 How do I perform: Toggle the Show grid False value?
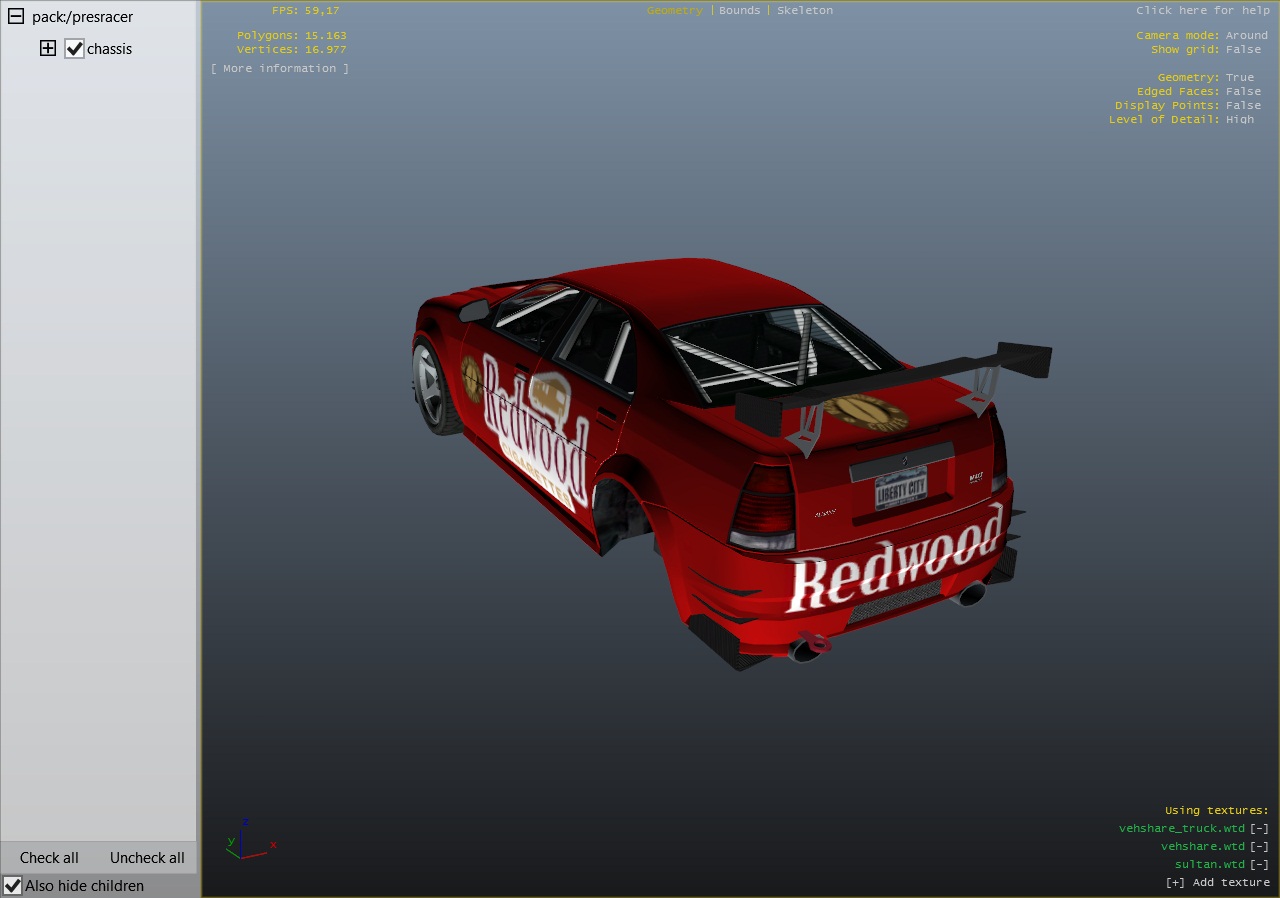pyautogui.click(x=1243, y=49)
